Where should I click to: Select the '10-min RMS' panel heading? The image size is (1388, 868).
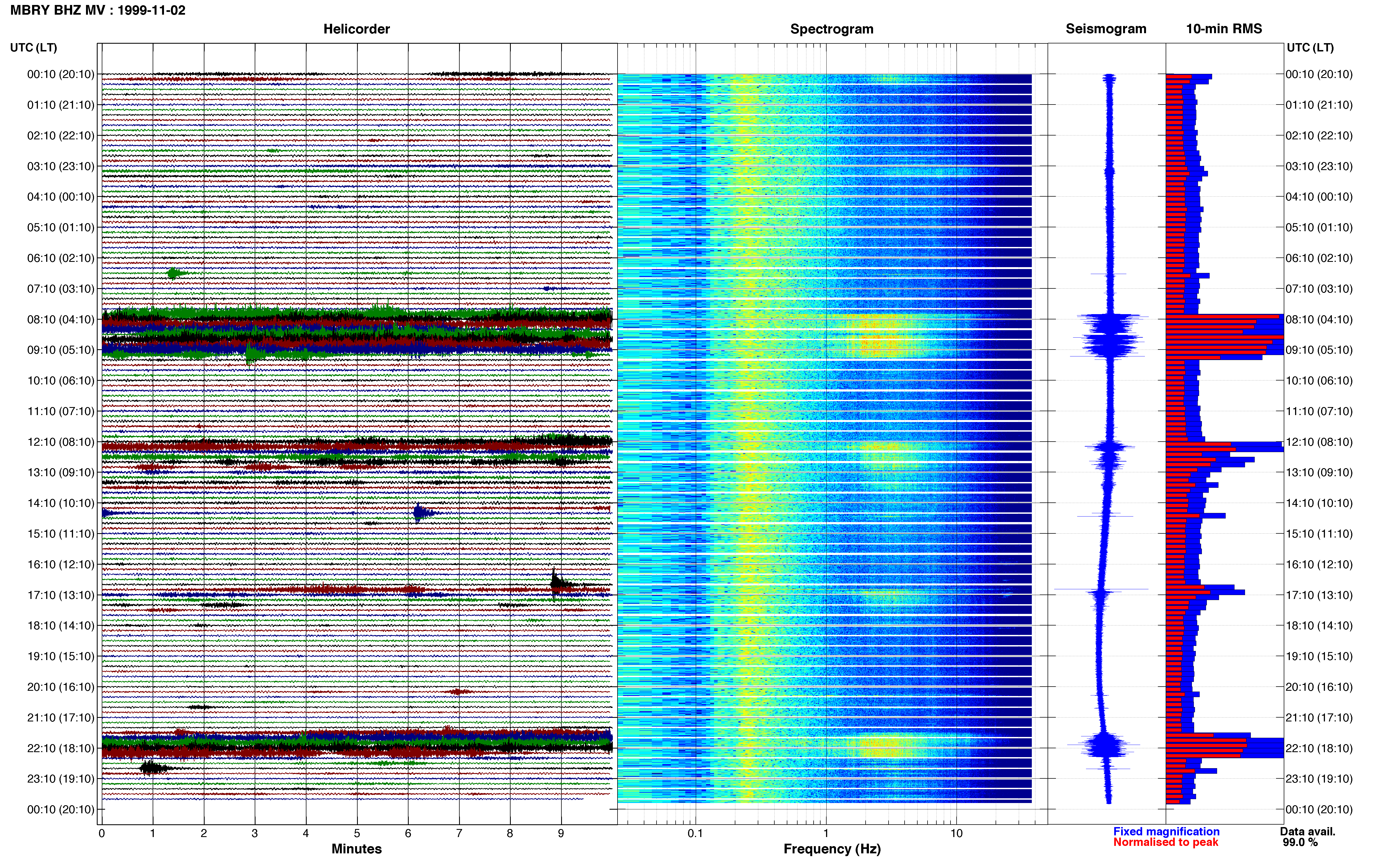point(1224,29)
